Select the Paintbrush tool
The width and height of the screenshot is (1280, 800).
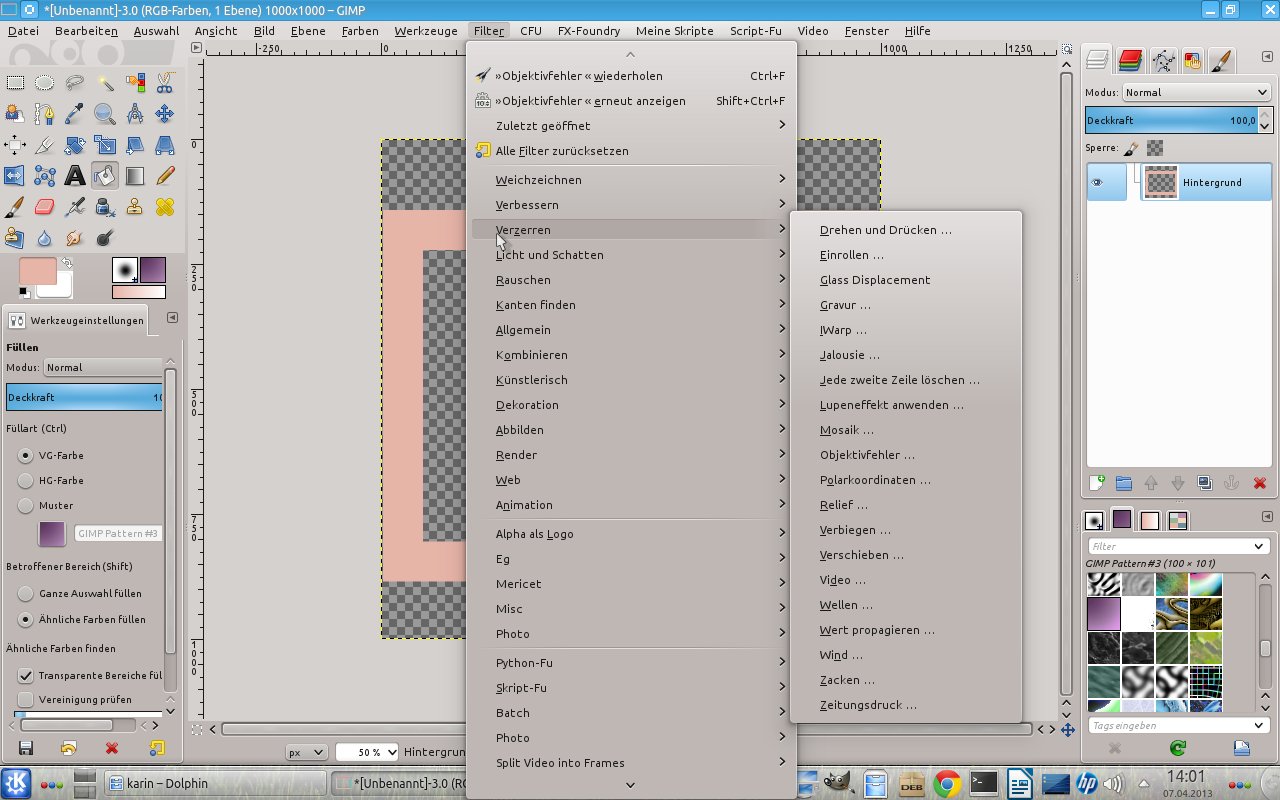pos(15,207)
